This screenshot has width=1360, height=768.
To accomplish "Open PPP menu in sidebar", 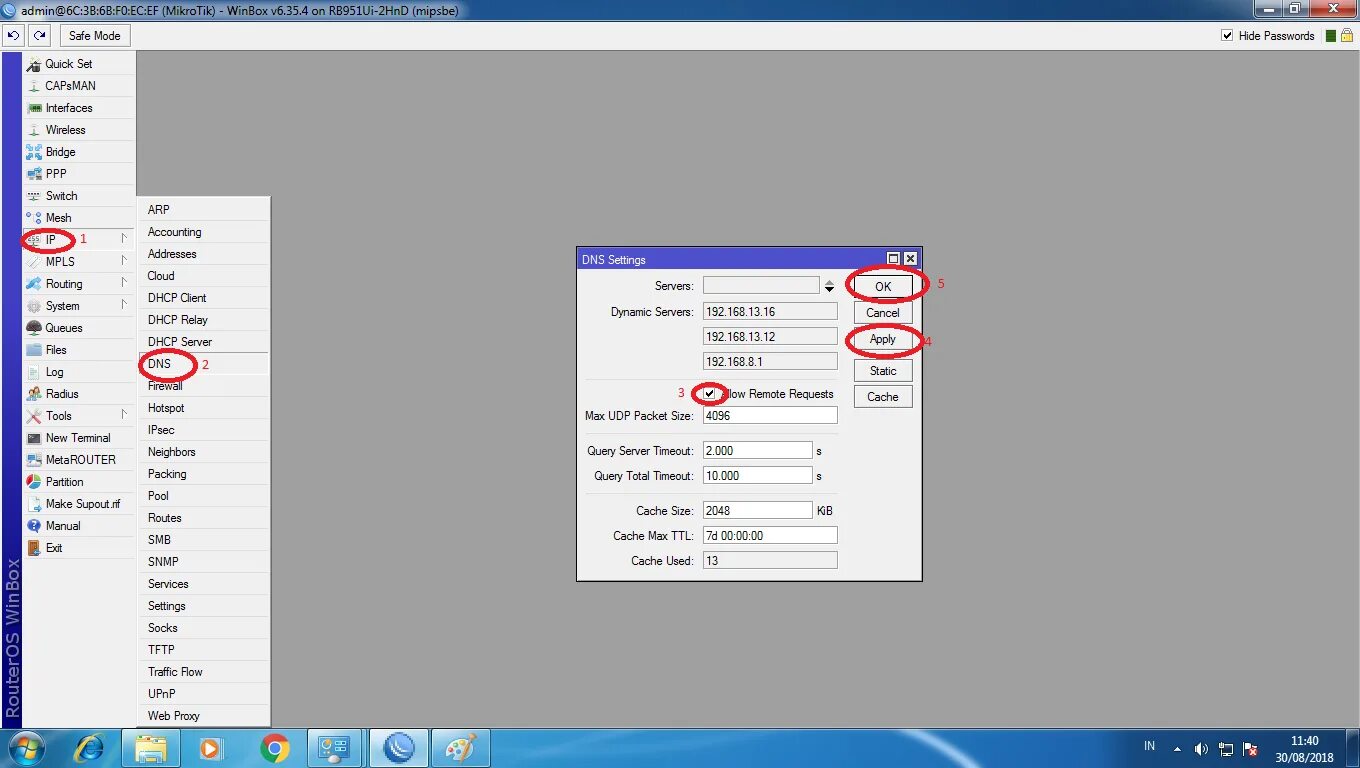I will (79, 173).
